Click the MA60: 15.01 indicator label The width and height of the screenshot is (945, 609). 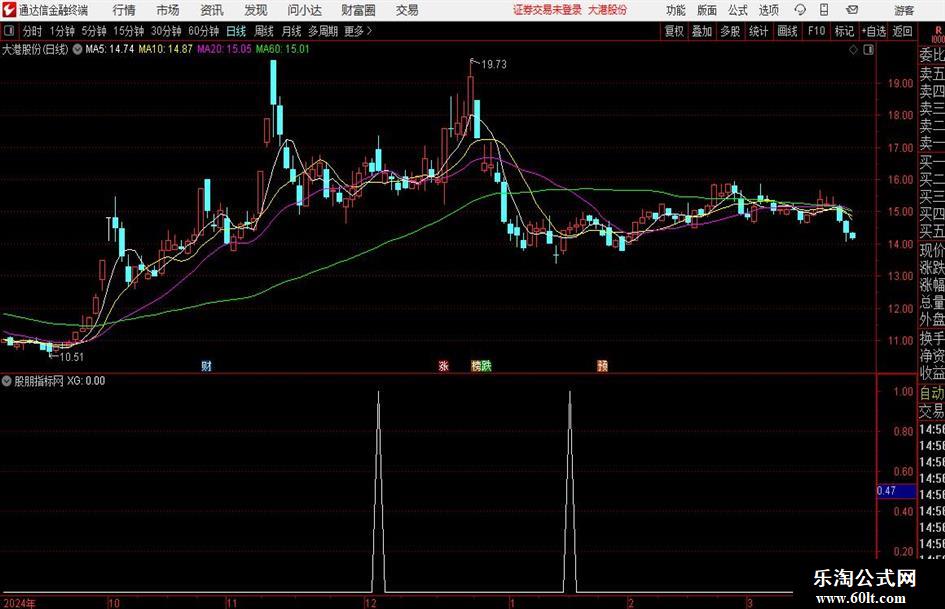(282, 49)
